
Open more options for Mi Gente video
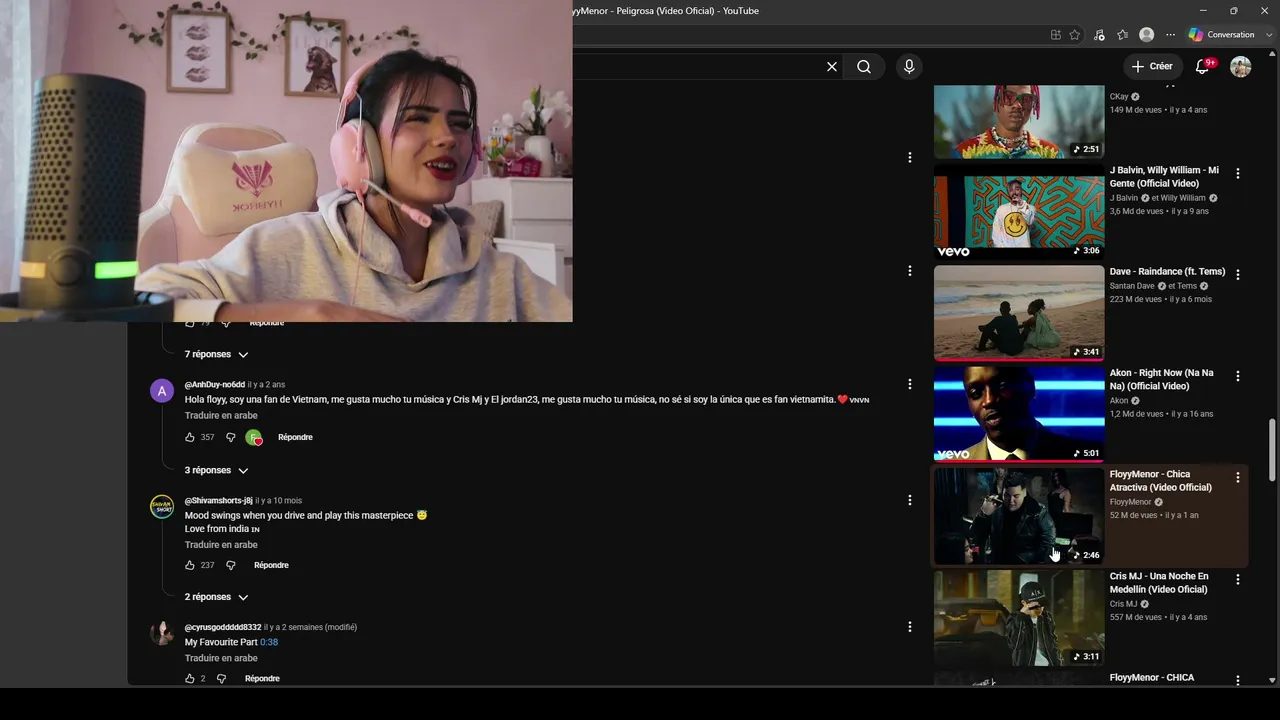(1238, 174)
